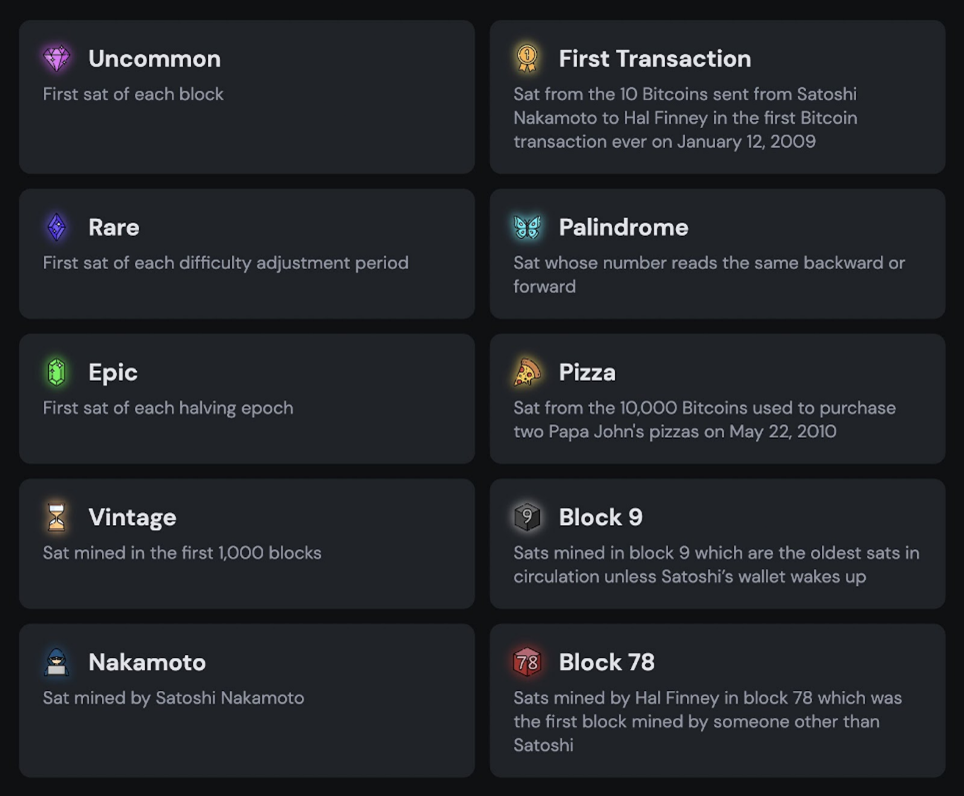Screen dimensions: 964x796
Task: Click the hourglass Vintage icon
Action: click(57, 517)
